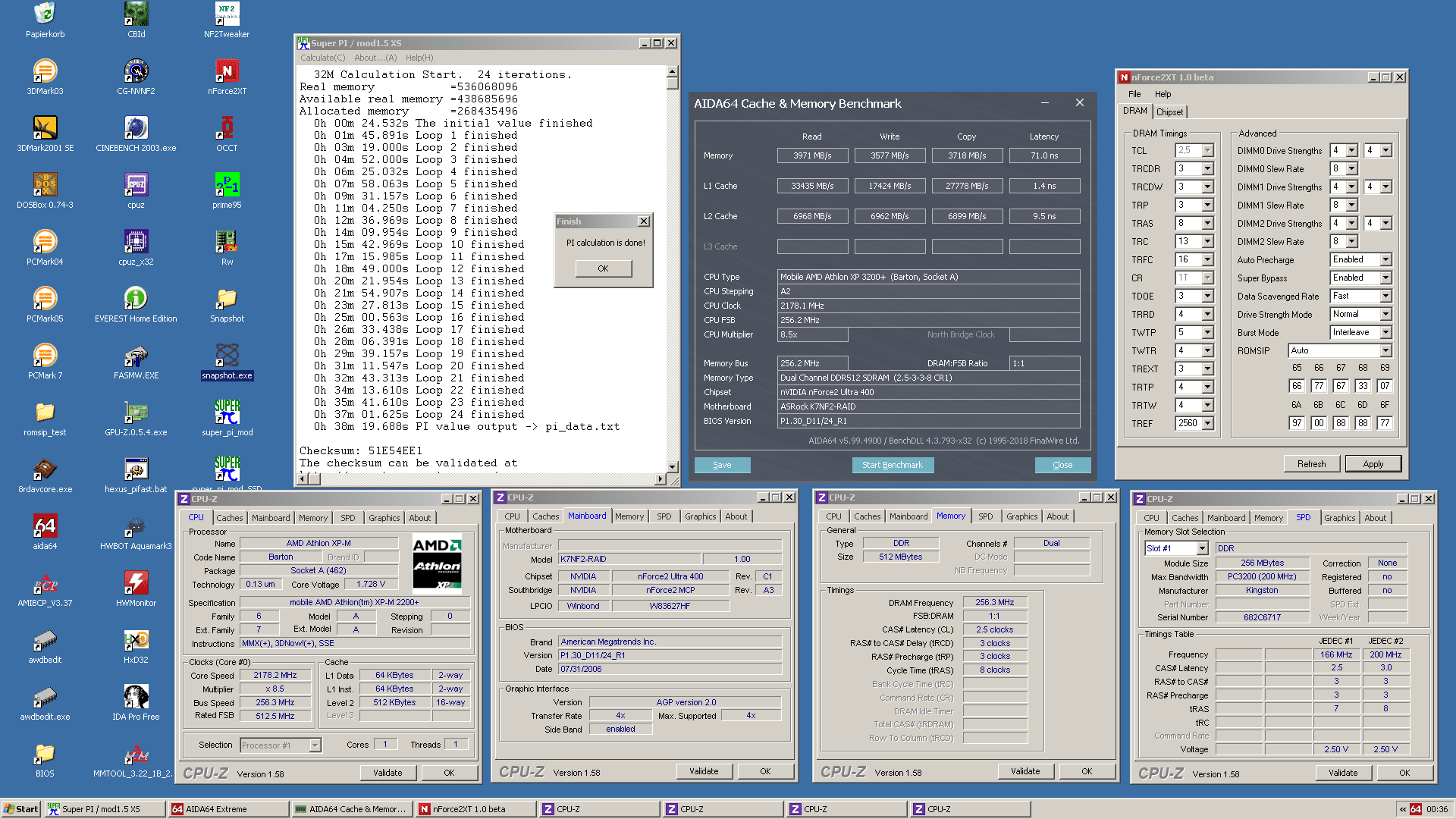Expand the TRAS dropdown in nForce2XT
1456x819 pixels.
(x=1208, y=223)
